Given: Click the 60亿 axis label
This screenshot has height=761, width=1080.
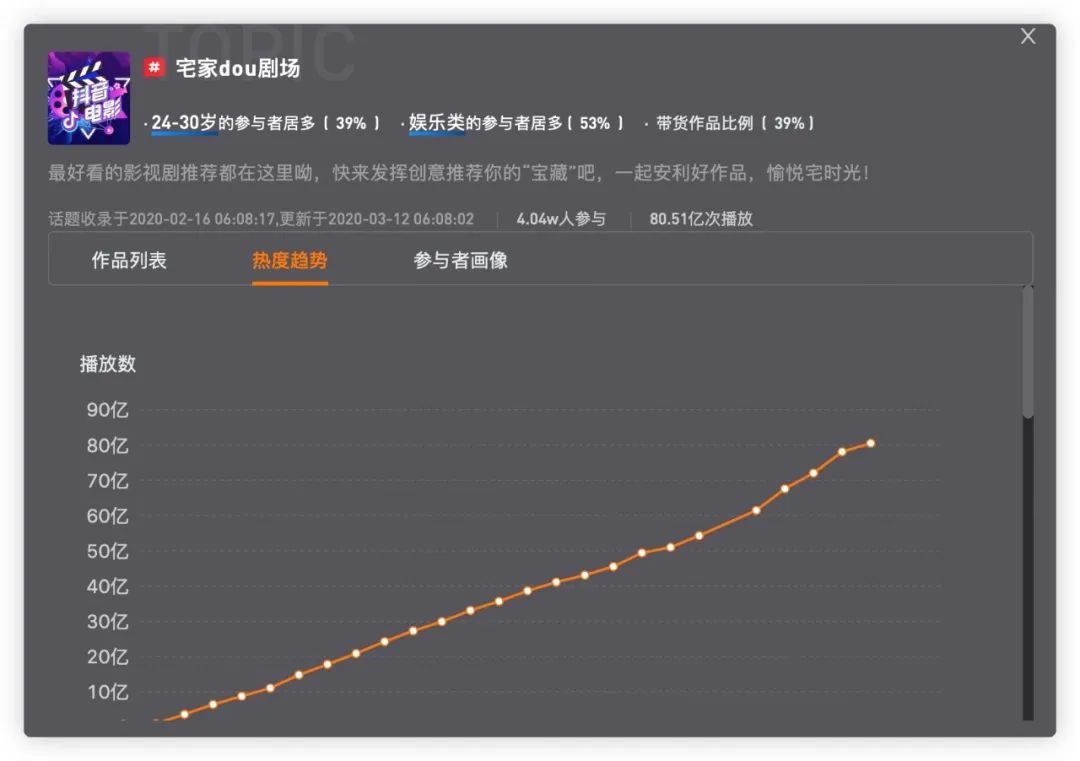Looking at the screenshot, I should pyautogui.click(x=107, y=516).
